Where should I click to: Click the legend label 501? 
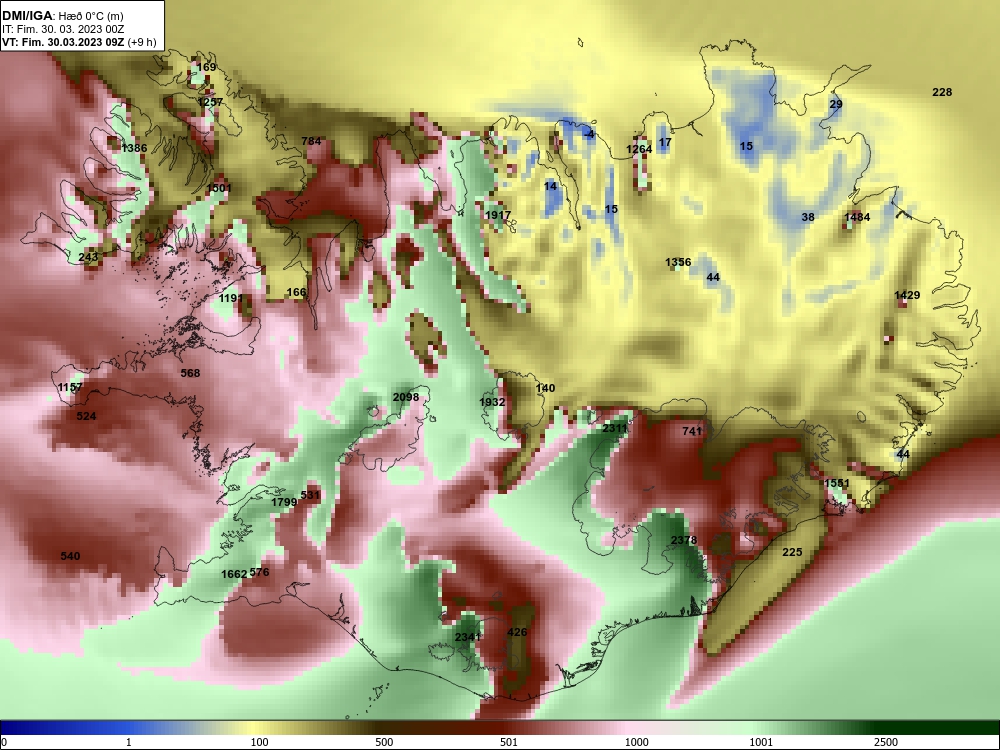pyautogui.click(x=509, y=742)
